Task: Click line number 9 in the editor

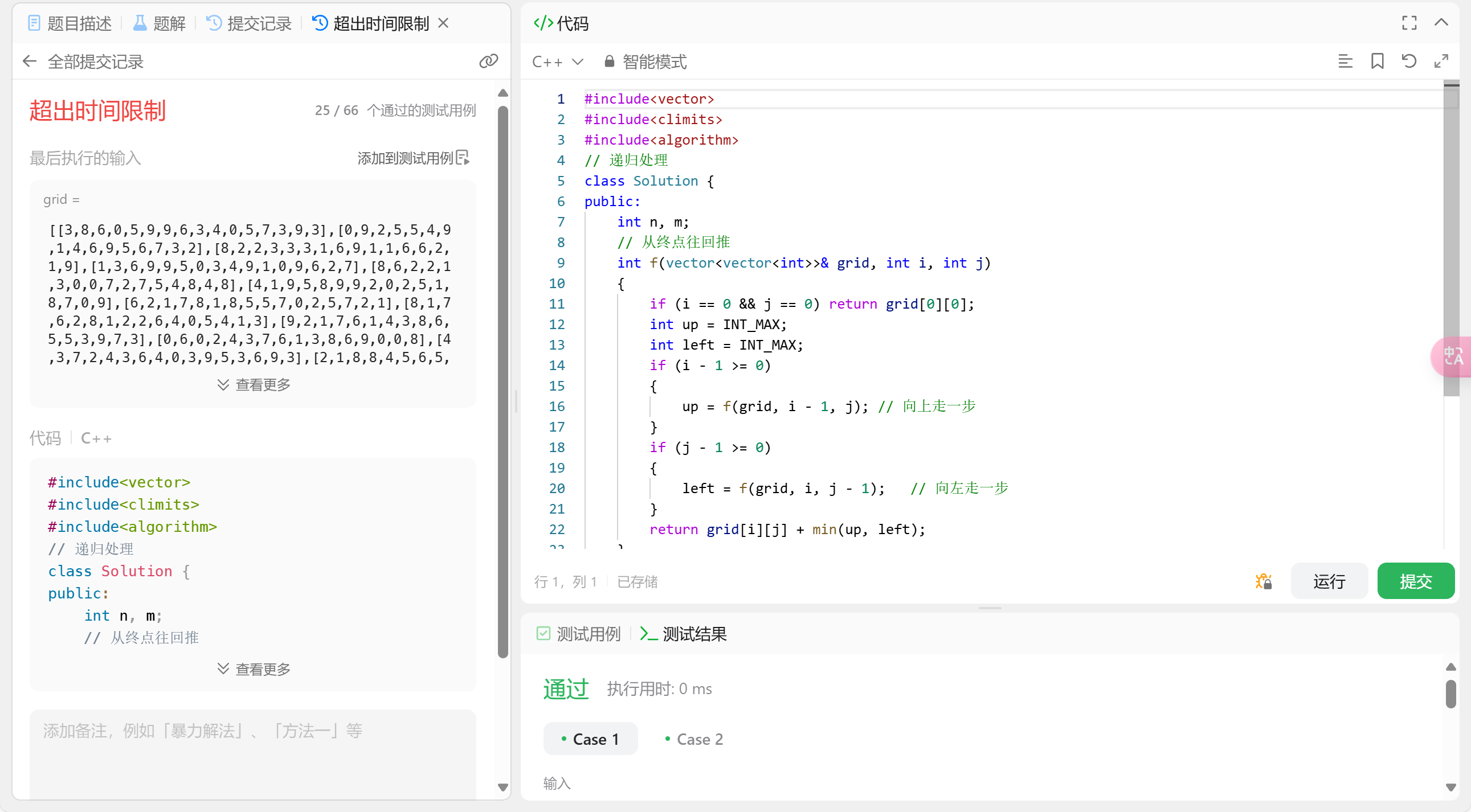Action: click(x=561, y=263)
